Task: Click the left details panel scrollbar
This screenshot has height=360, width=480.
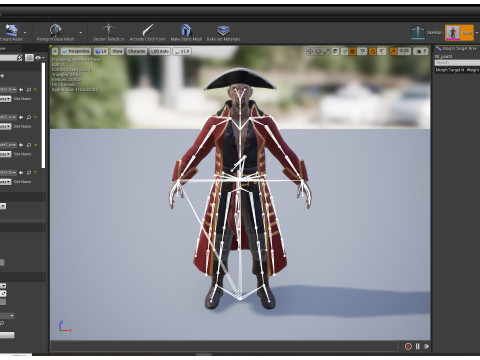Action: (43, 115)
